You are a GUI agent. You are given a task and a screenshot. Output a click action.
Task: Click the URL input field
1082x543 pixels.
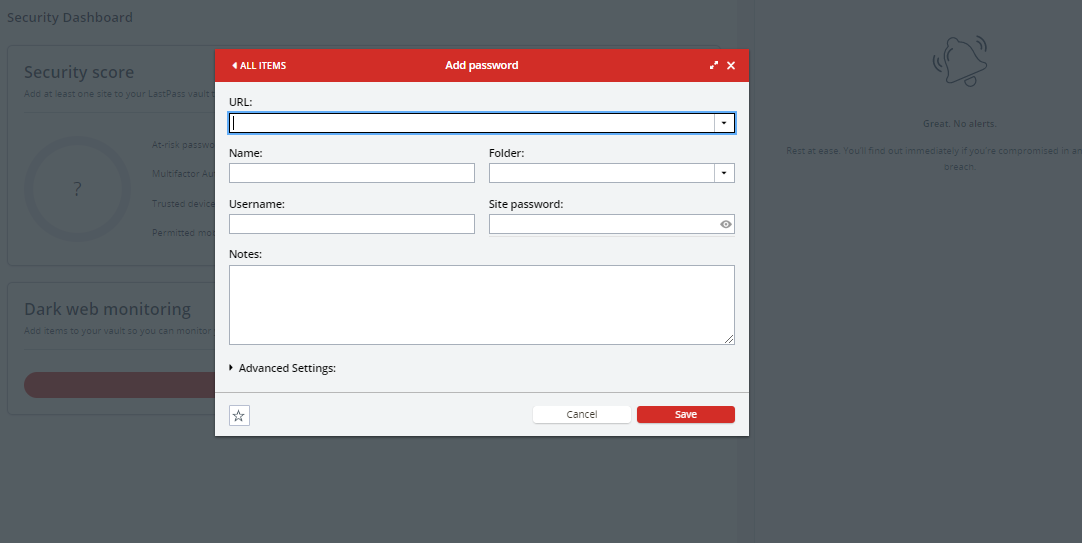(x=471, y=123)
